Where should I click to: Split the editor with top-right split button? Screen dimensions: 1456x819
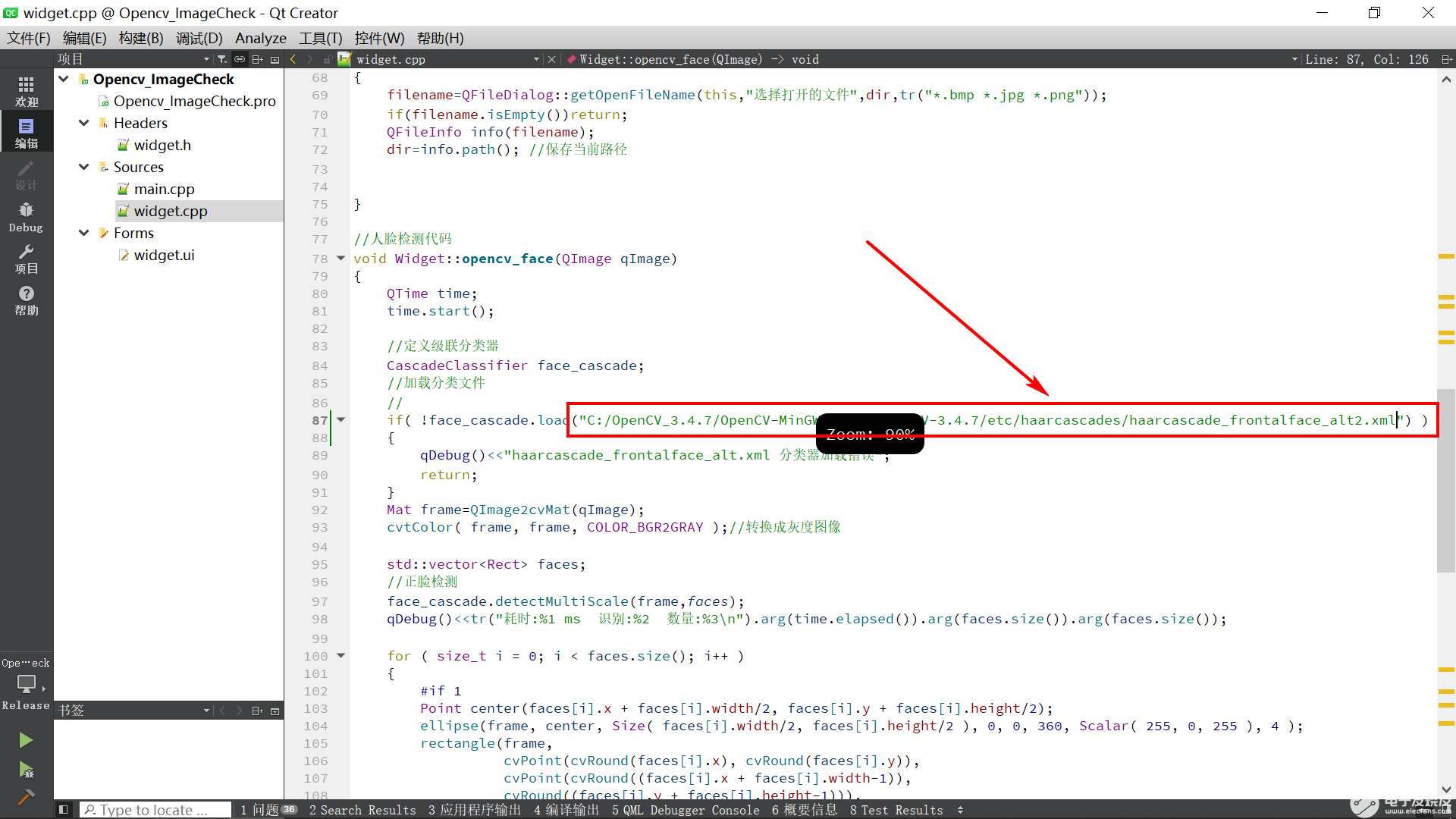point(1447,59)
